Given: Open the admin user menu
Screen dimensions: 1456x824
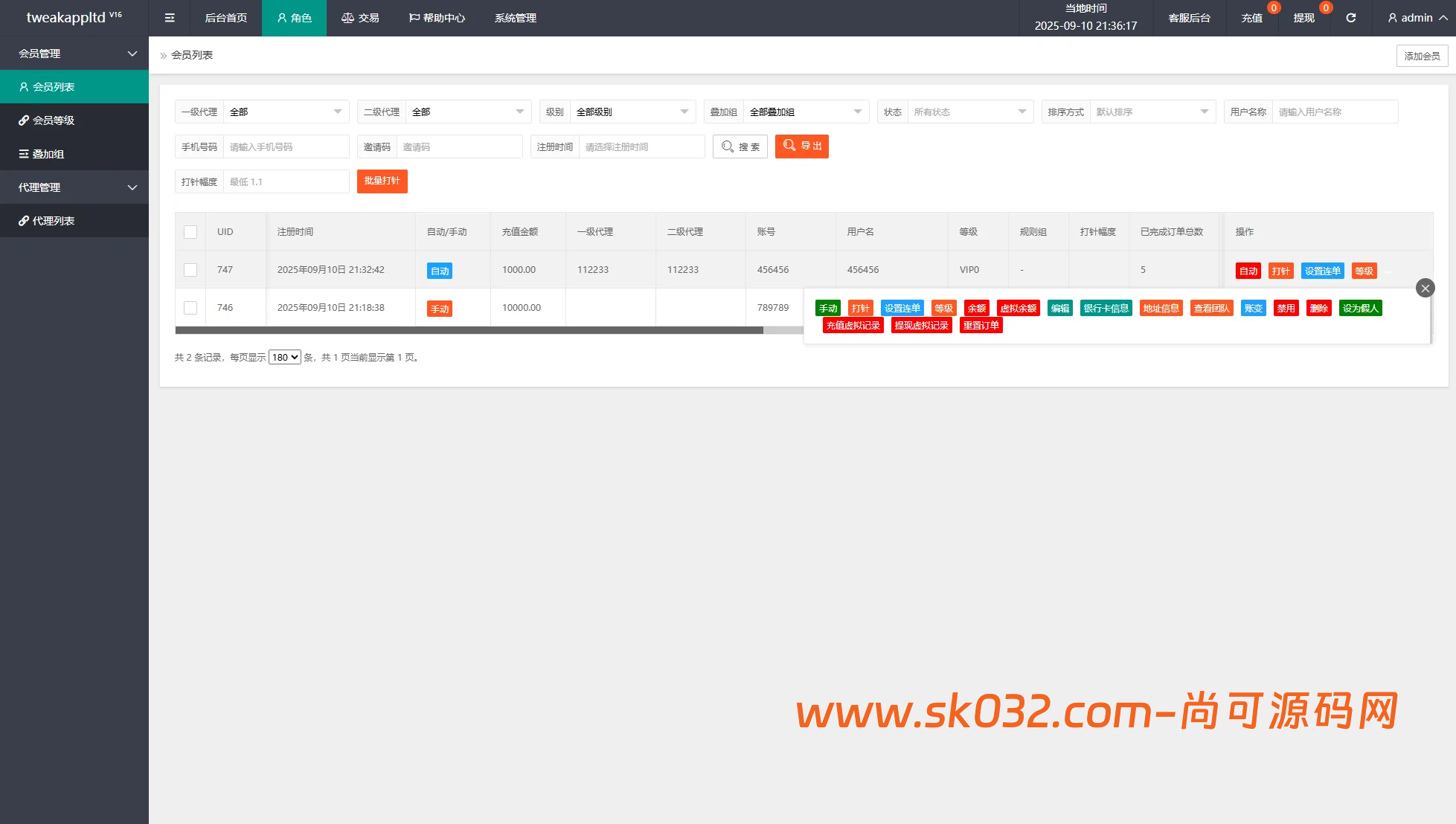Looking at the screenshot, I should tap(1417, 18).
